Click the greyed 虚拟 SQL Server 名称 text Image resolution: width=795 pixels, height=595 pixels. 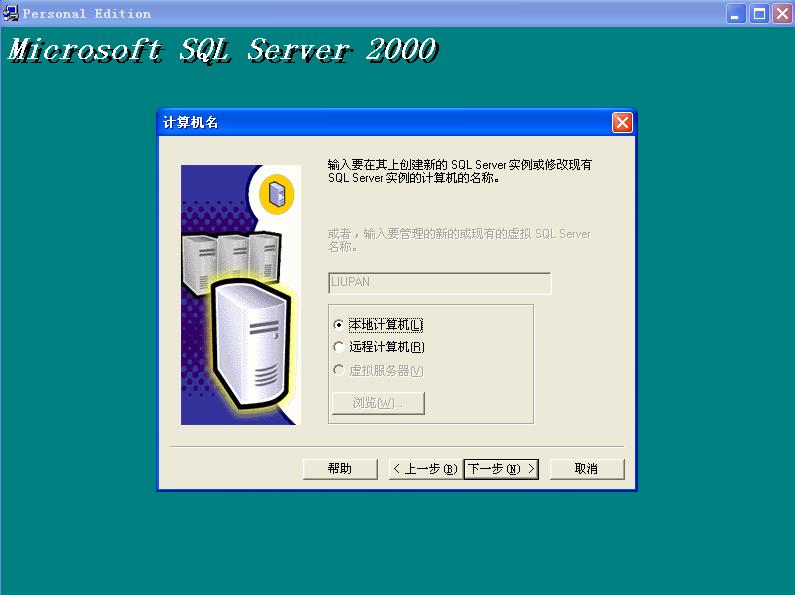[459, 240]
